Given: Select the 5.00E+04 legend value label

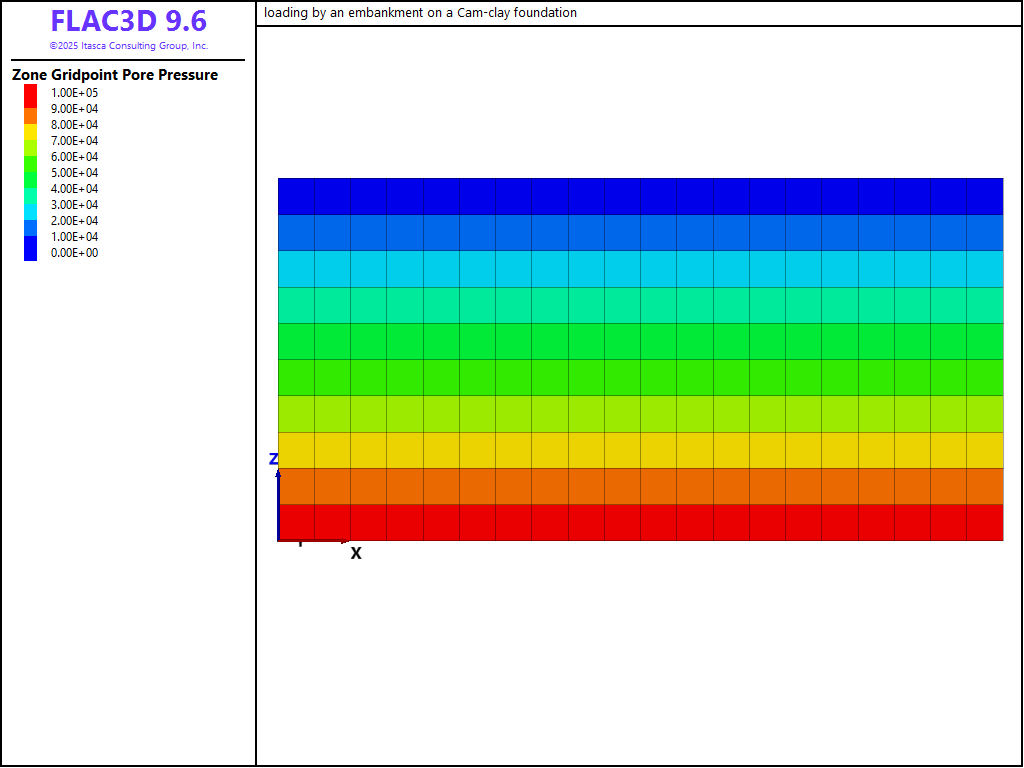Looking at the screenshot, I should pos(75,173).
